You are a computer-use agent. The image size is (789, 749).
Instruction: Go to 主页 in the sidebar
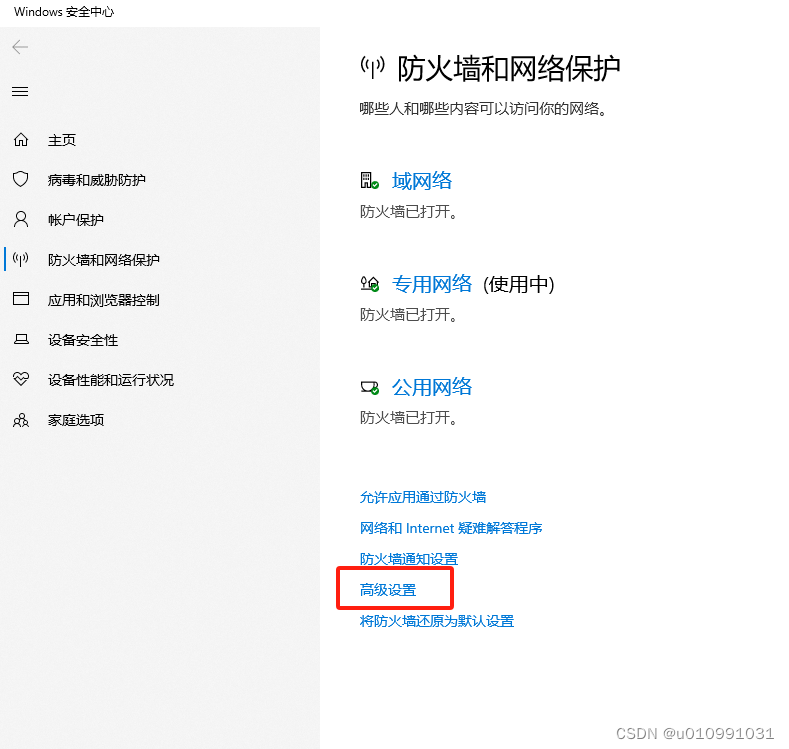[61, 140]
